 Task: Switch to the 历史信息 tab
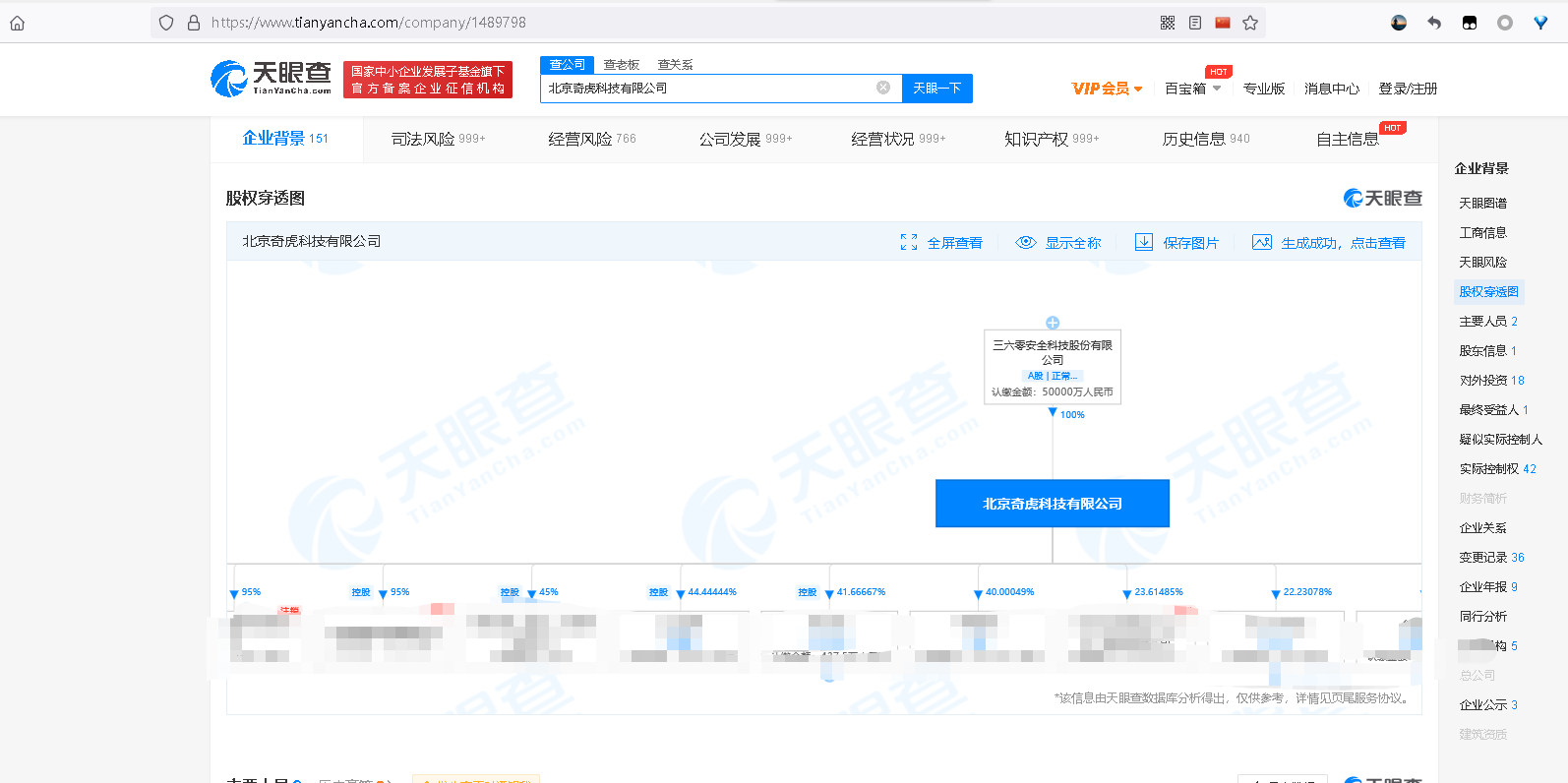point(1206,139)
